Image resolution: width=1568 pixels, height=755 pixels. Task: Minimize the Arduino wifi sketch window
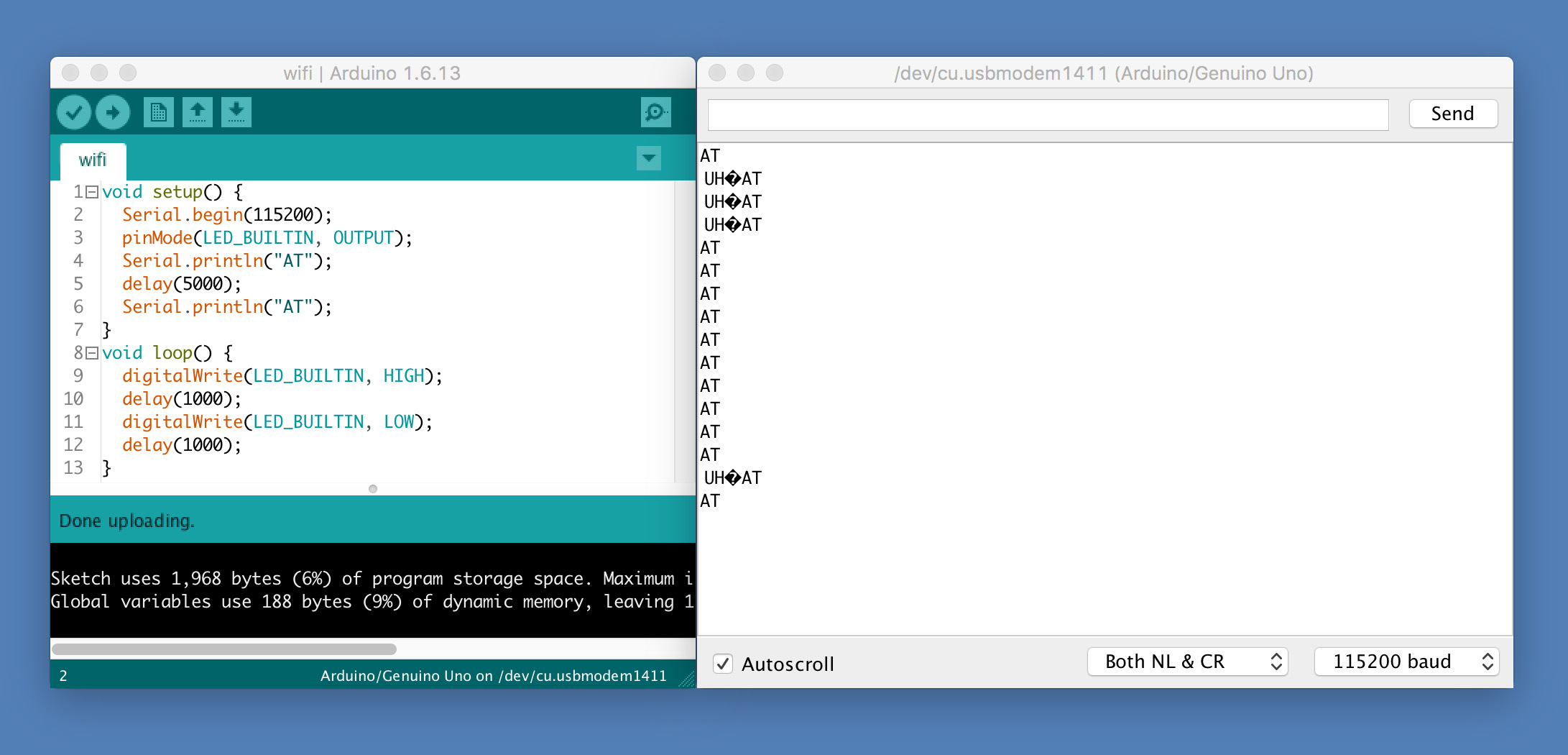(99, 73)
